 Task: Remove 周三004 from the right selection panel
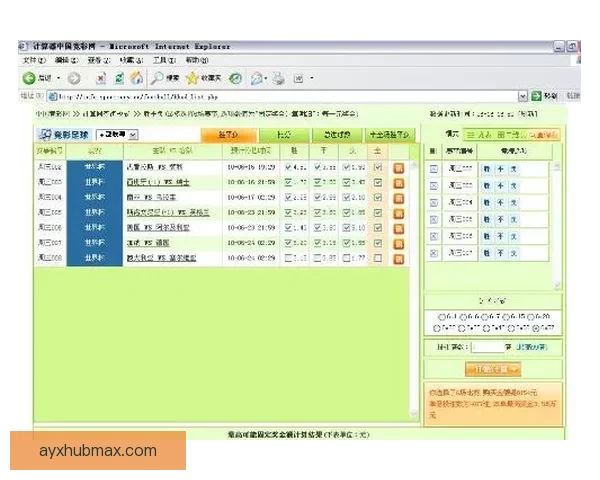pyautogui.click(x=434, y=202)
